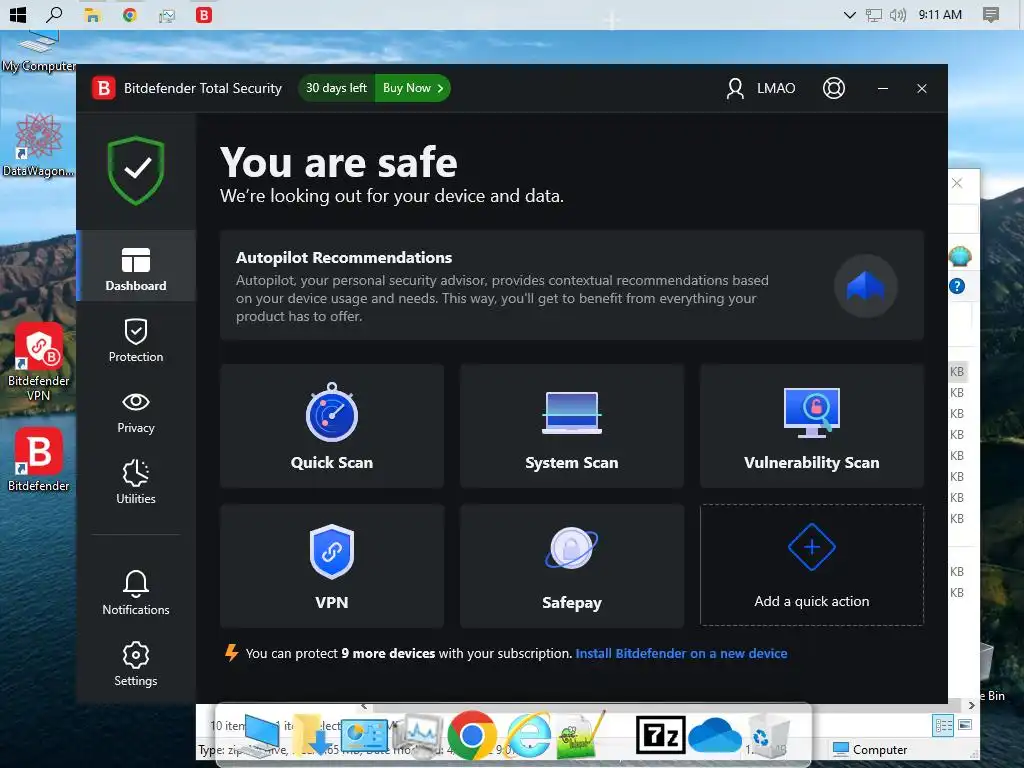The height and width of the screenshot is (768, 1024).
Task: Click the taskbar search magnifier
Action: (54, 14)
